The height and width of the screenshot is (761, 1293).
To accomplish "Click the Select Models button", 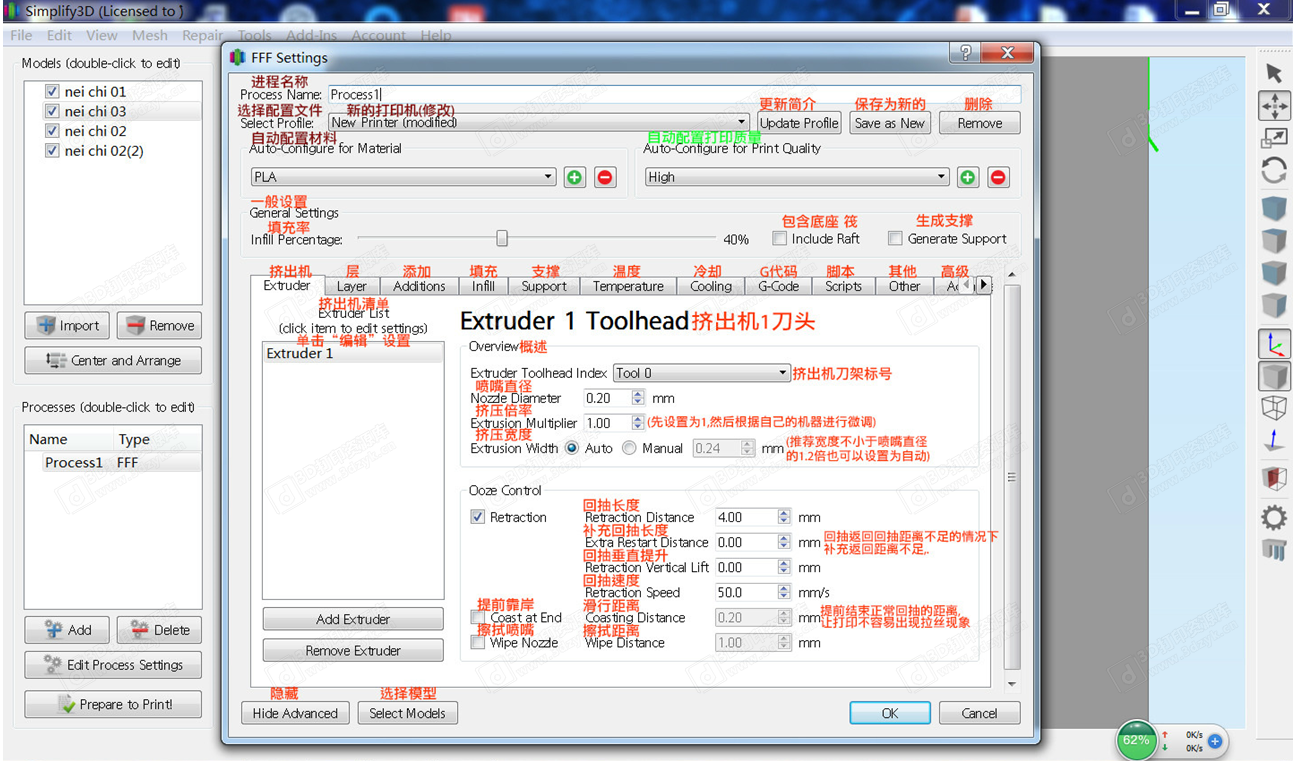I will click(407, 713).
